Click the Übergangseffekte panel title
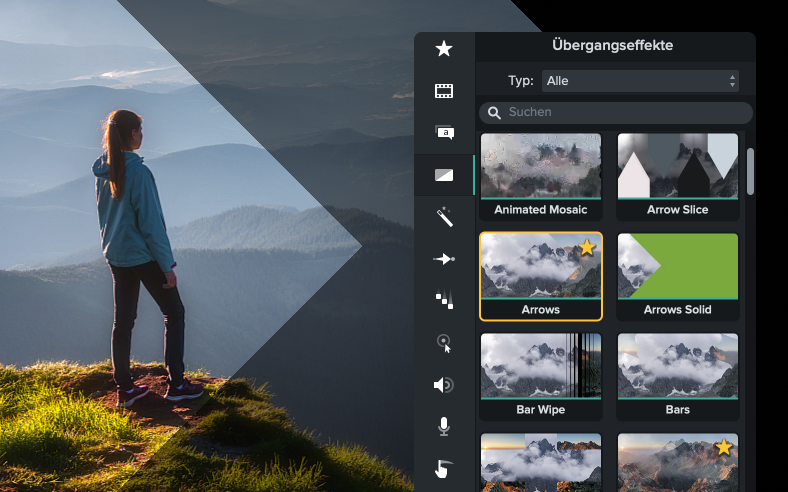This screenshot has width=788, height=492. 613,45
